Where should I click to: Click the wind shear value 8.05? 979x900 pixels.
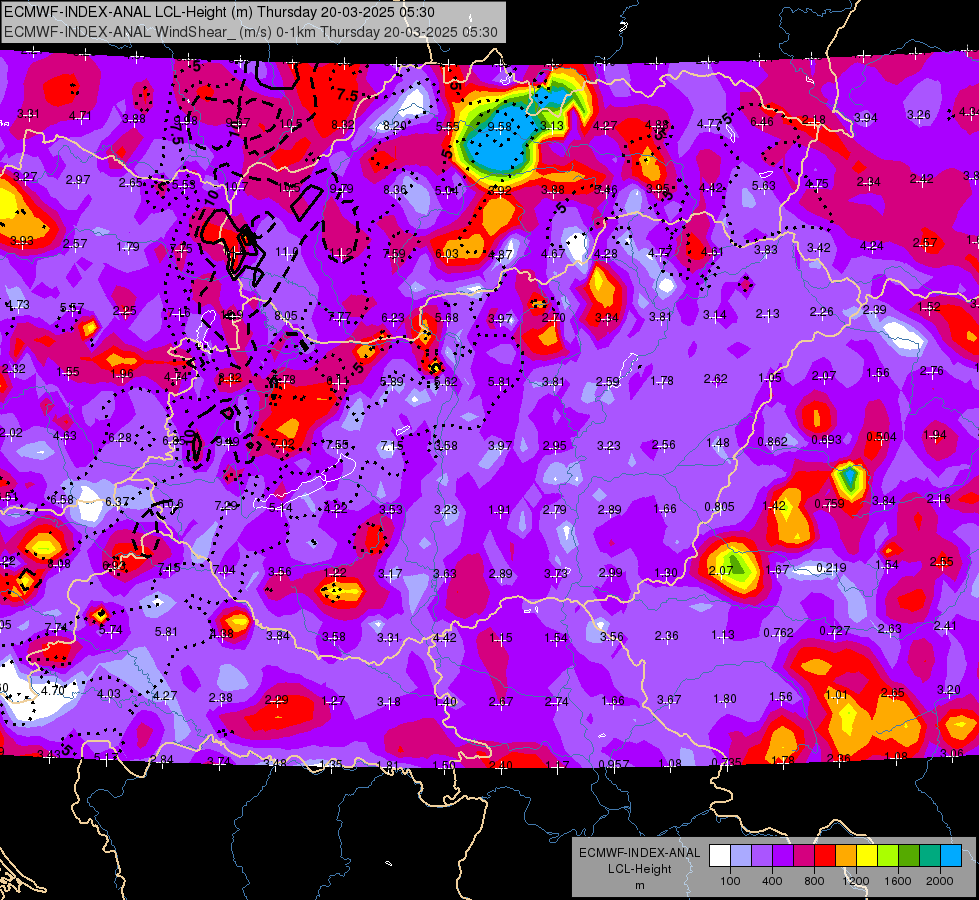pos(286,315)
